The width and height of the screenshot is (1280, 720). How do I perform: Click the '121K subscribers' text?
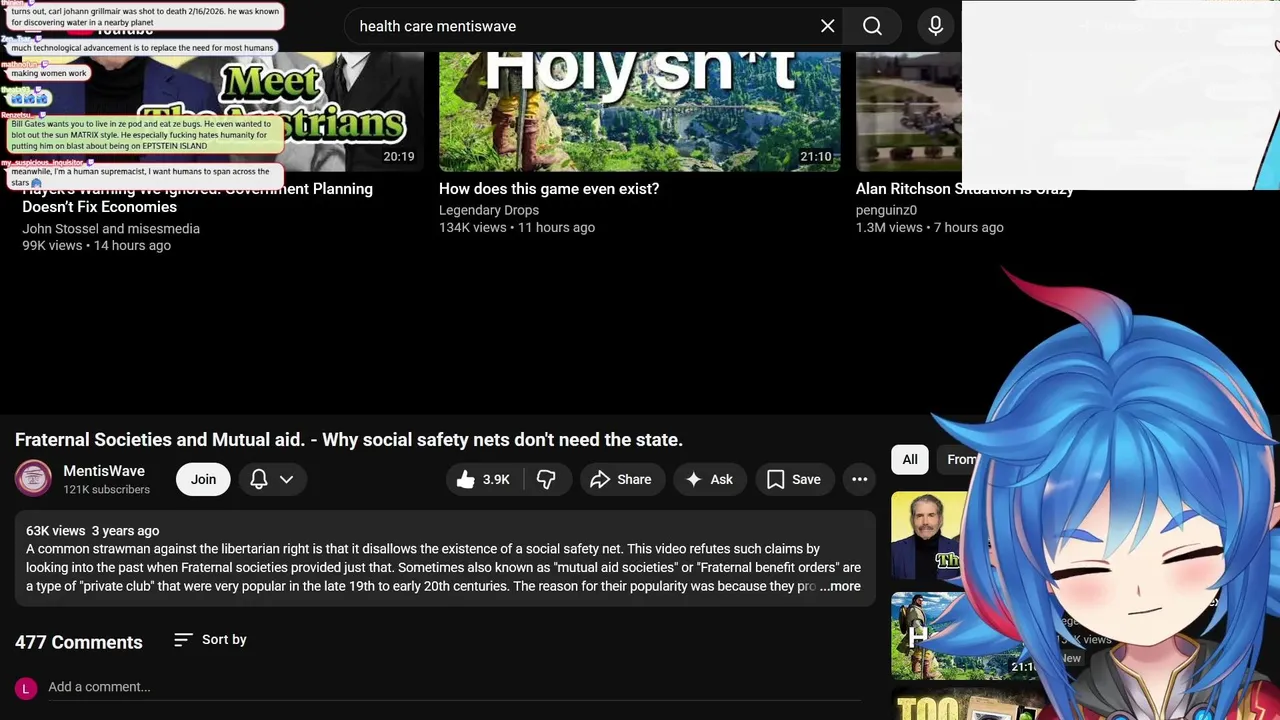click(x=106, y=490)
